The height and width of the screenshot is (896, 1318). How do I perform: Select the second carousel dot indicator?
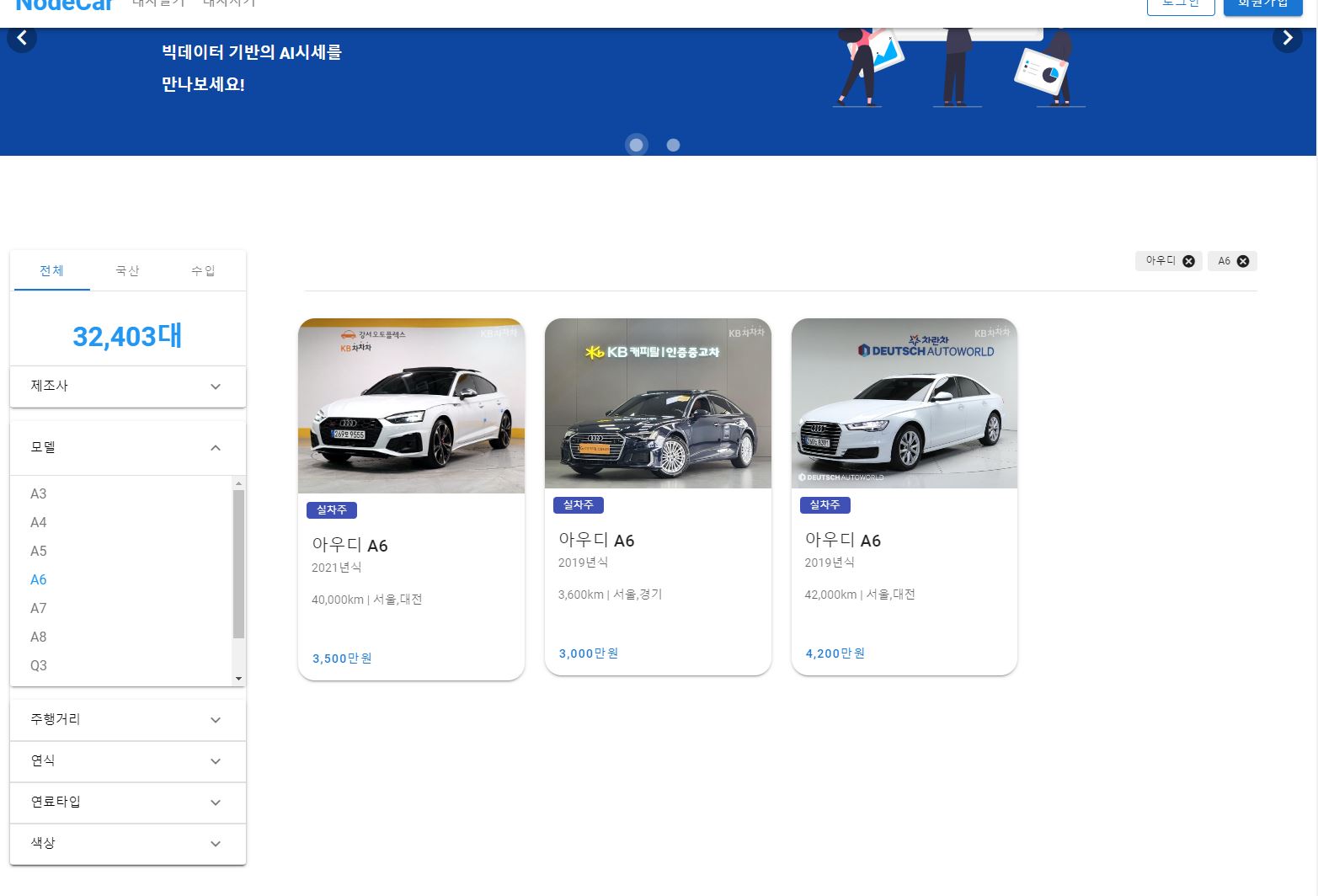[673, 145]
